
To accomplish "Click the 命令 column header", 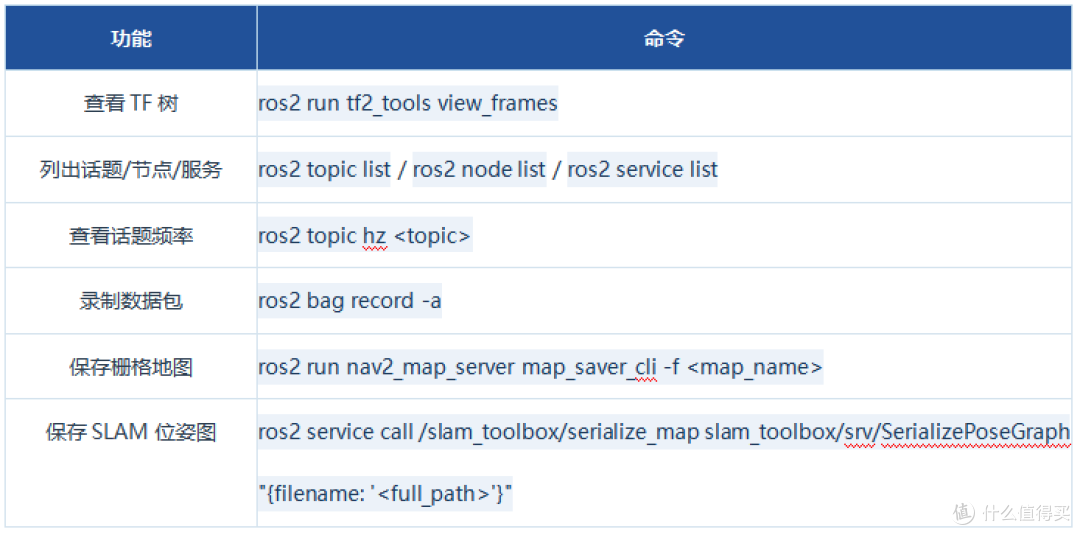I will pos(665,39).
